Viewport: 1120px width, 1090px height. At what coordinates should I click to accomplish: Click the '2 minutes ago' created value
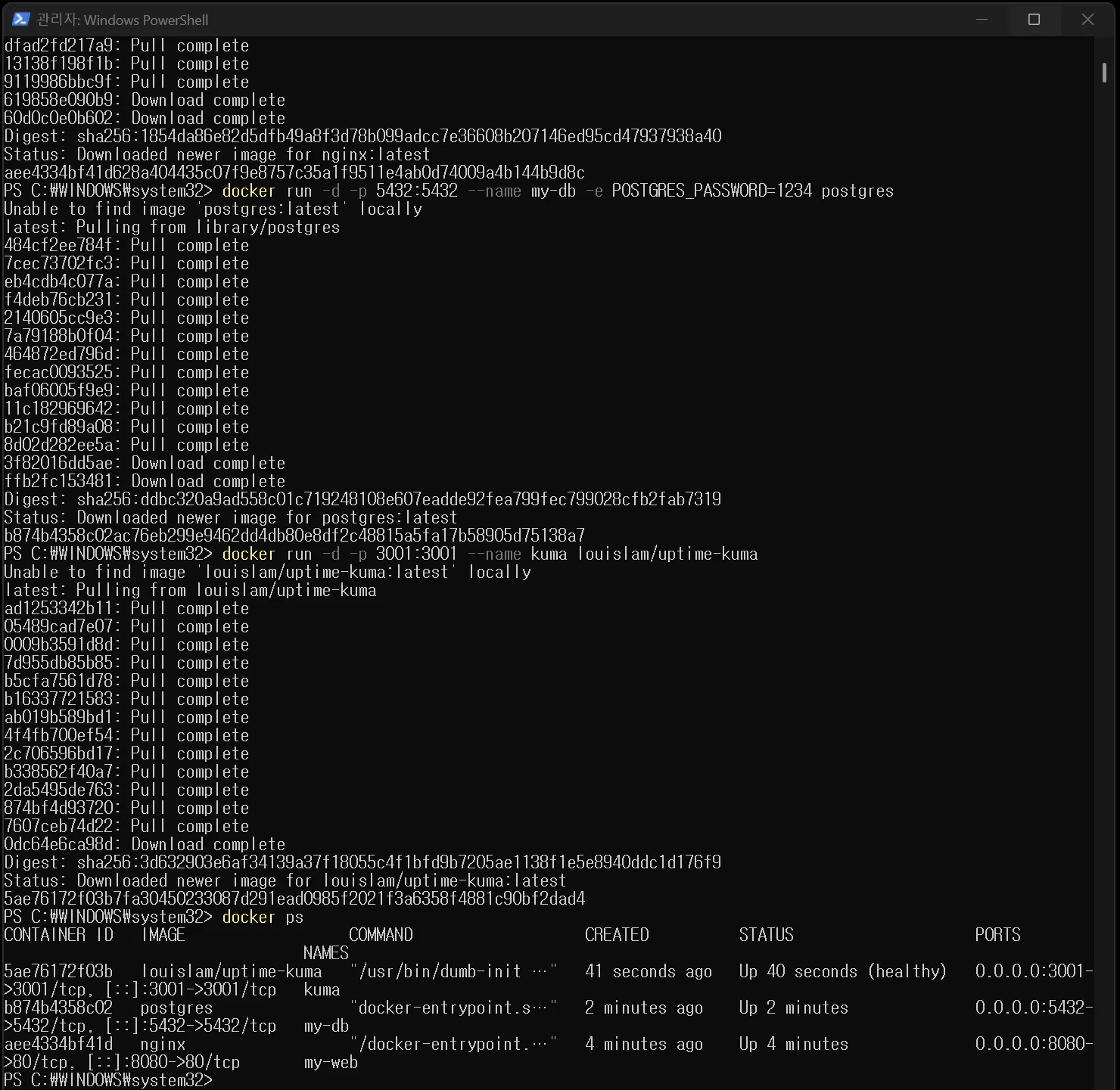[644, 1008]
